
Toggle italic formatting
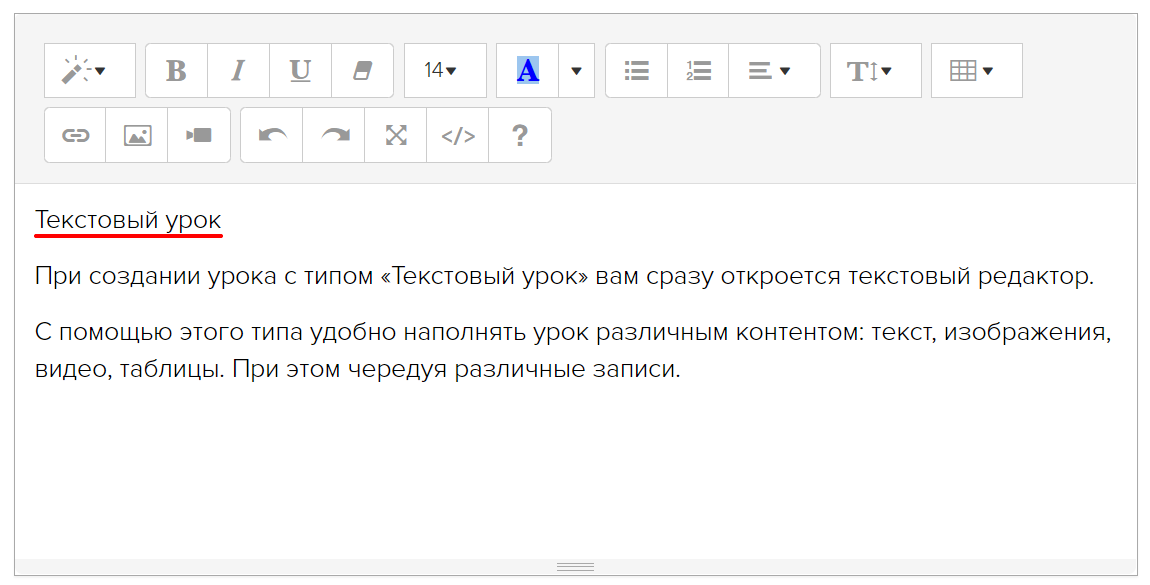(x=238, y=71)
